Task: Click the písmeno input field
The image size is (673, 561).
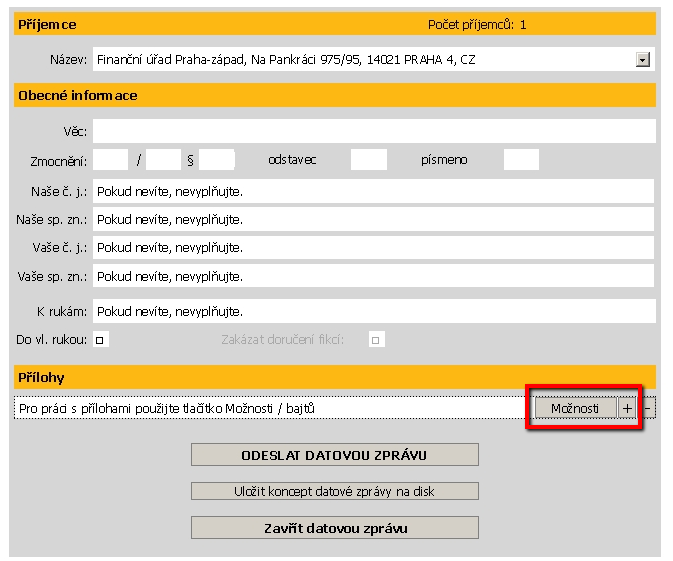Action: pos(521,160)
